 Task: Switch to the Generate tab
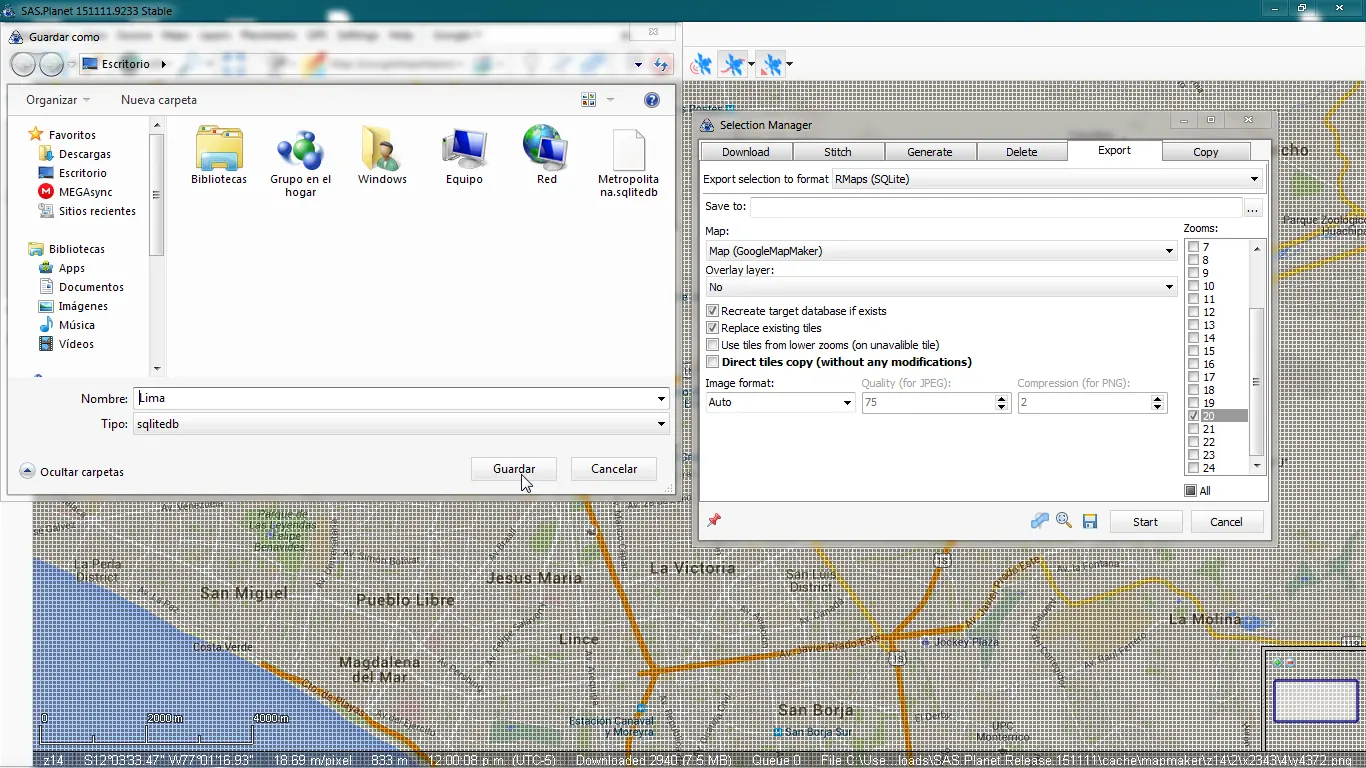tap(930, 152)
